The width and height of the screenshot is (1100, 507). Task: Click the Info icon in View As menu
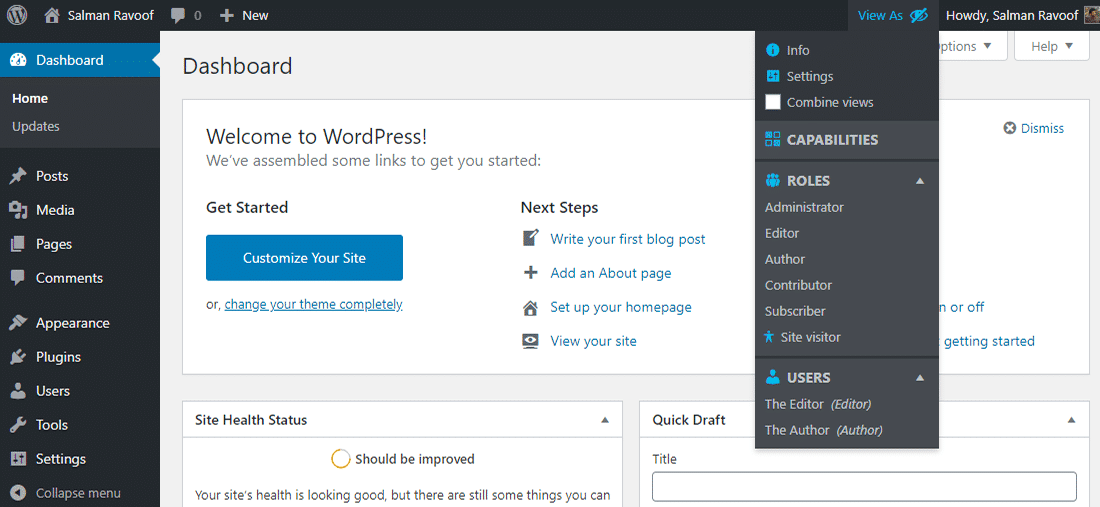tap(772, 50)
